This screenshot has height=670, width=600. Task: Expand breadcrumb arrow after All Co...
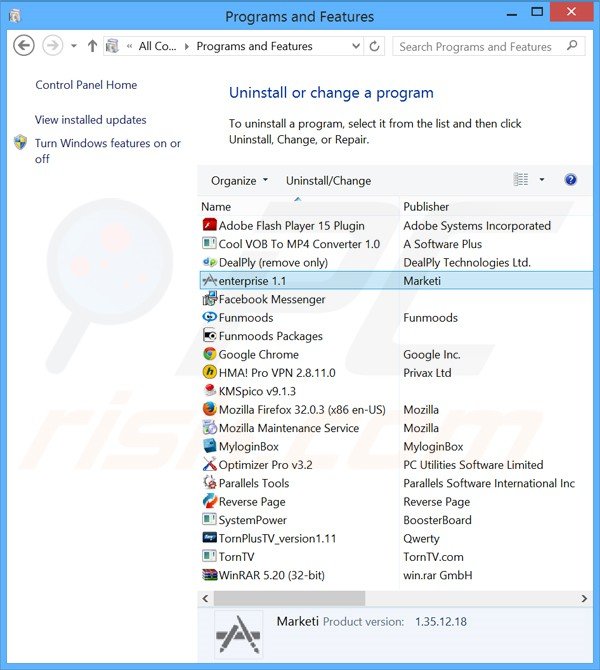tap(186, 46)
